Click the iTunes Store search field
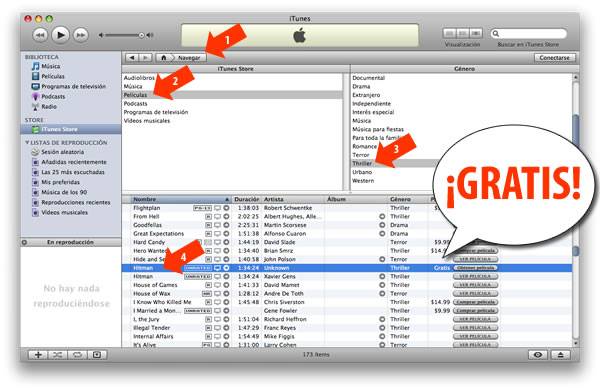The image size is (600, 390). coord(528,34)
